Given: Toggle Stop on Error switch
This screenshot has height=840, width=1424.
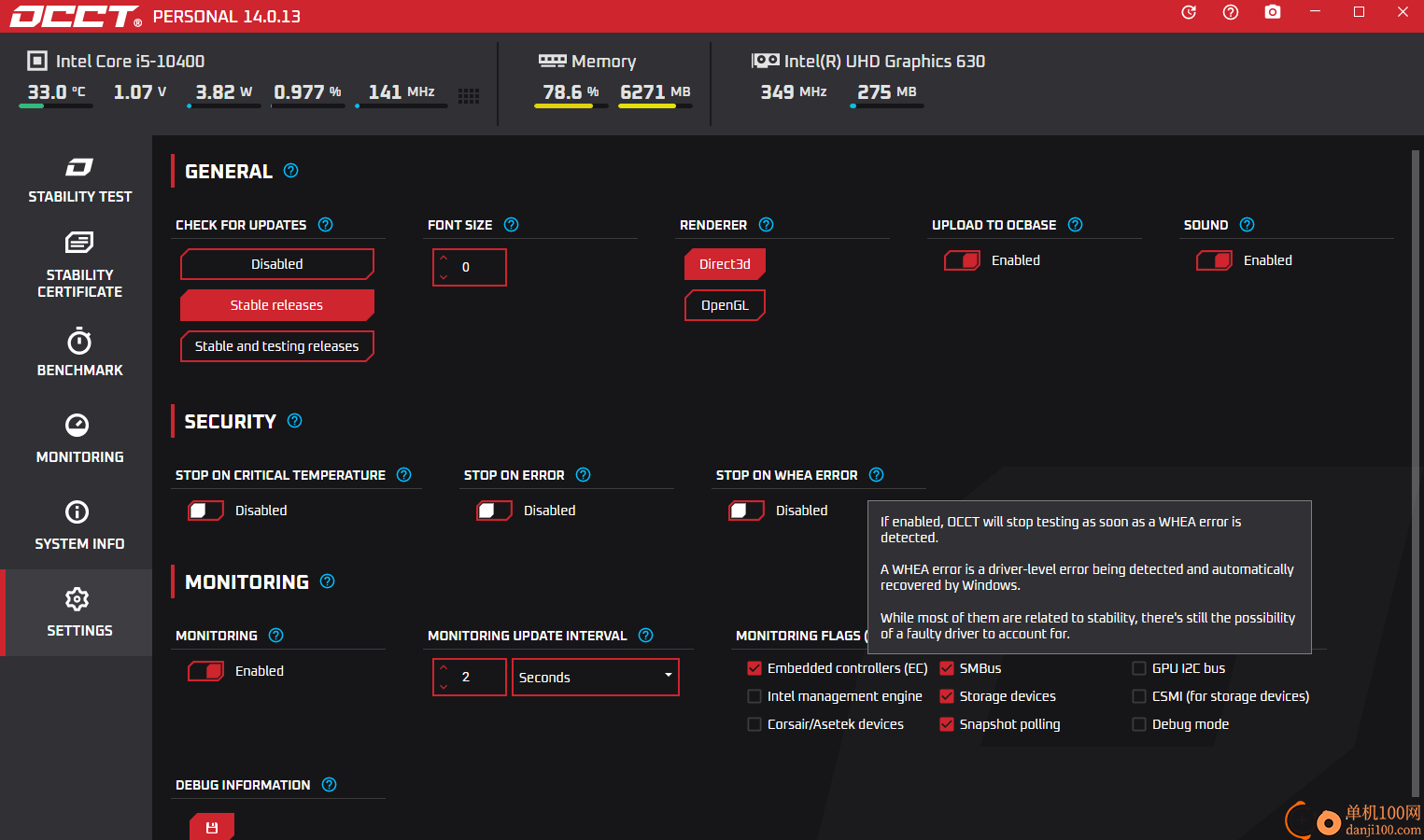Looking at the screenshot, I should [x=494, y=511].
